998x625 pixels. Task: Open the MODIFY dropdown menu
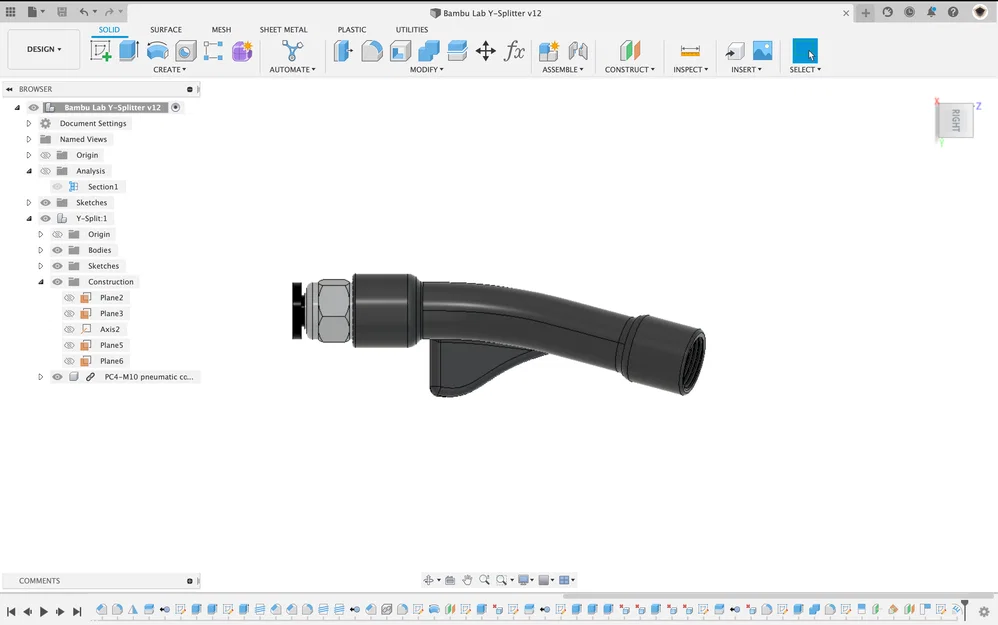pos(426,69)
